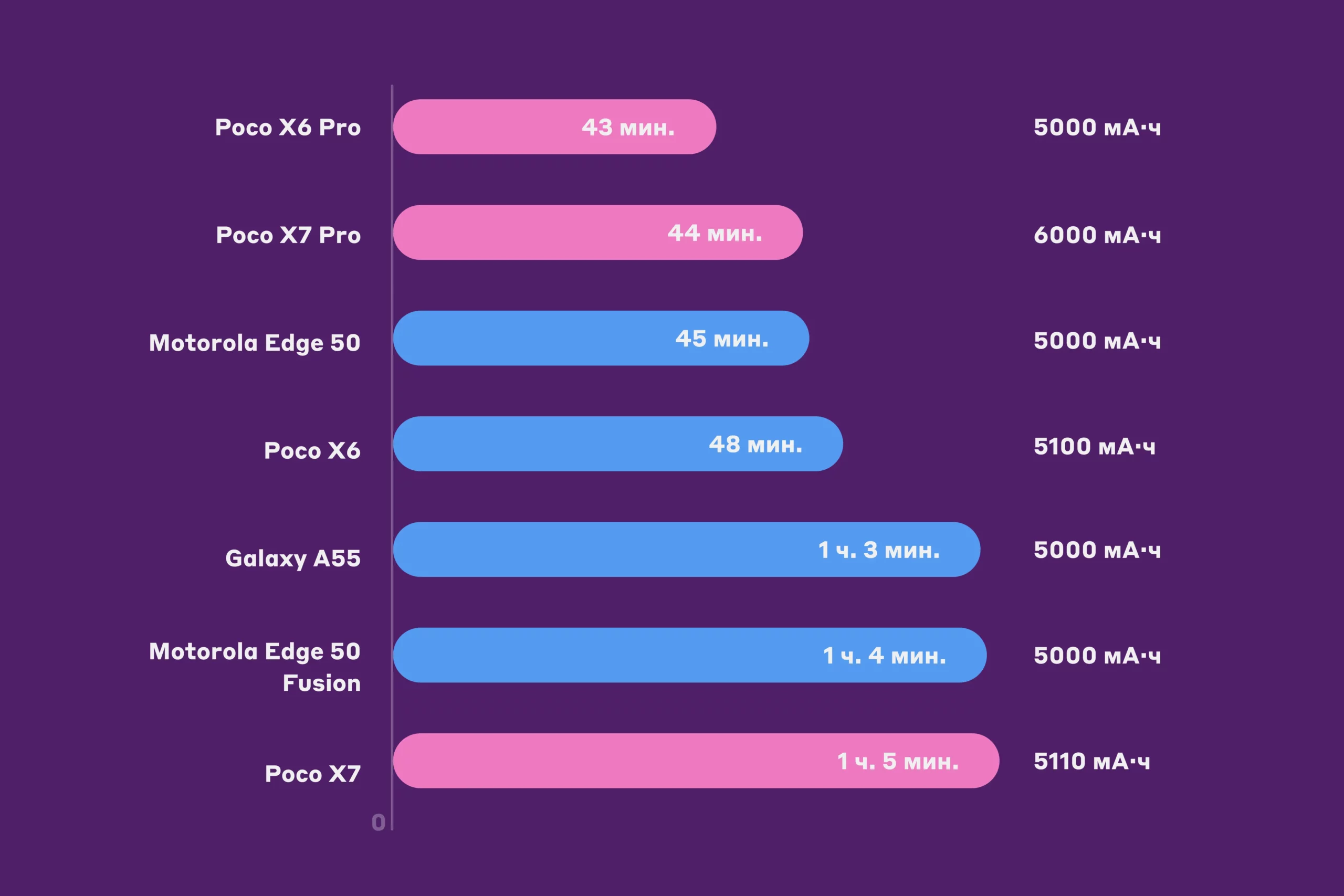This screenshot has height=896, width=1344.
Task: Select the 5100 мА·ч capacity value
Action: click(x=1094, y=446)
